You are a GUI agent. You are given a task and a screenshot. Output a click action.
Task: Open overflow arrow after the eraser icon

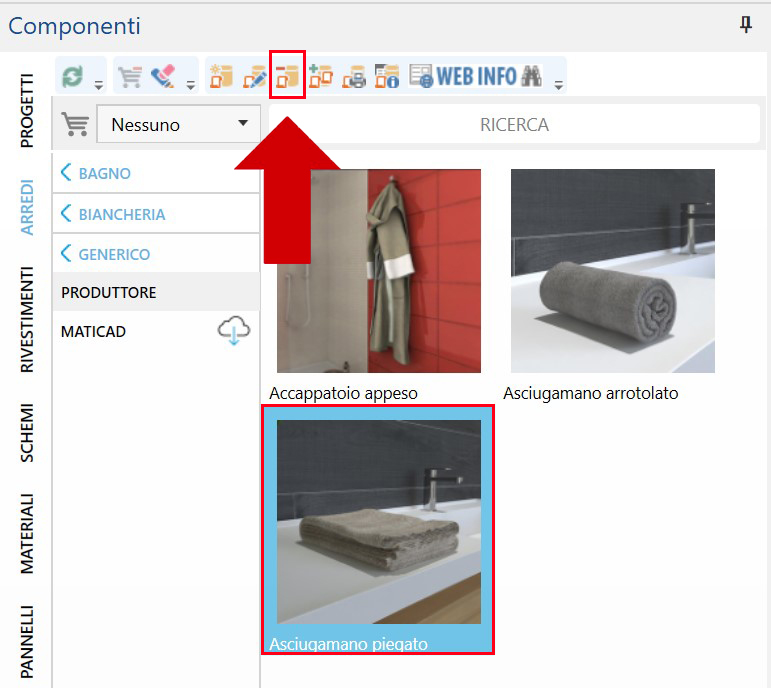[x=191, y=85]
